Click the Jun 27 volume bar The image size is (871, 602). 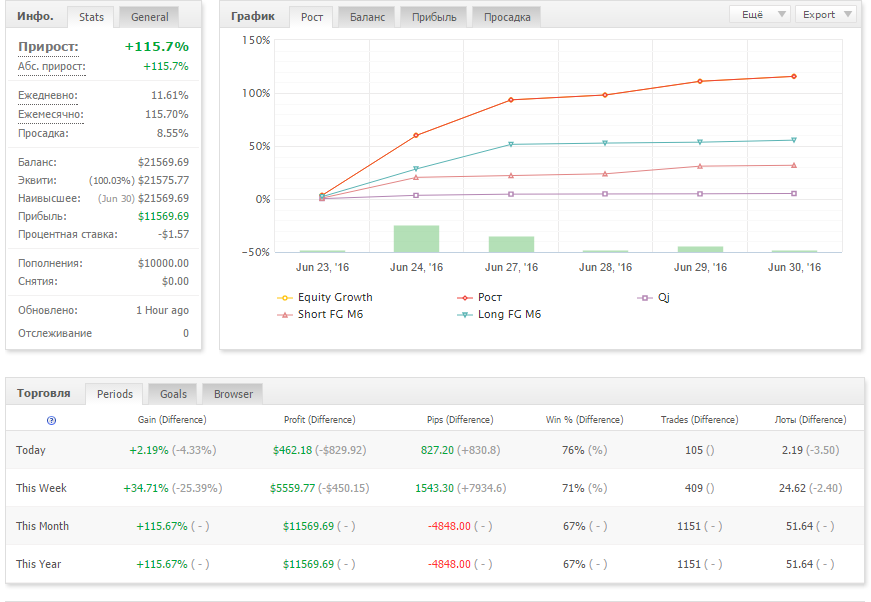[511, 244]
